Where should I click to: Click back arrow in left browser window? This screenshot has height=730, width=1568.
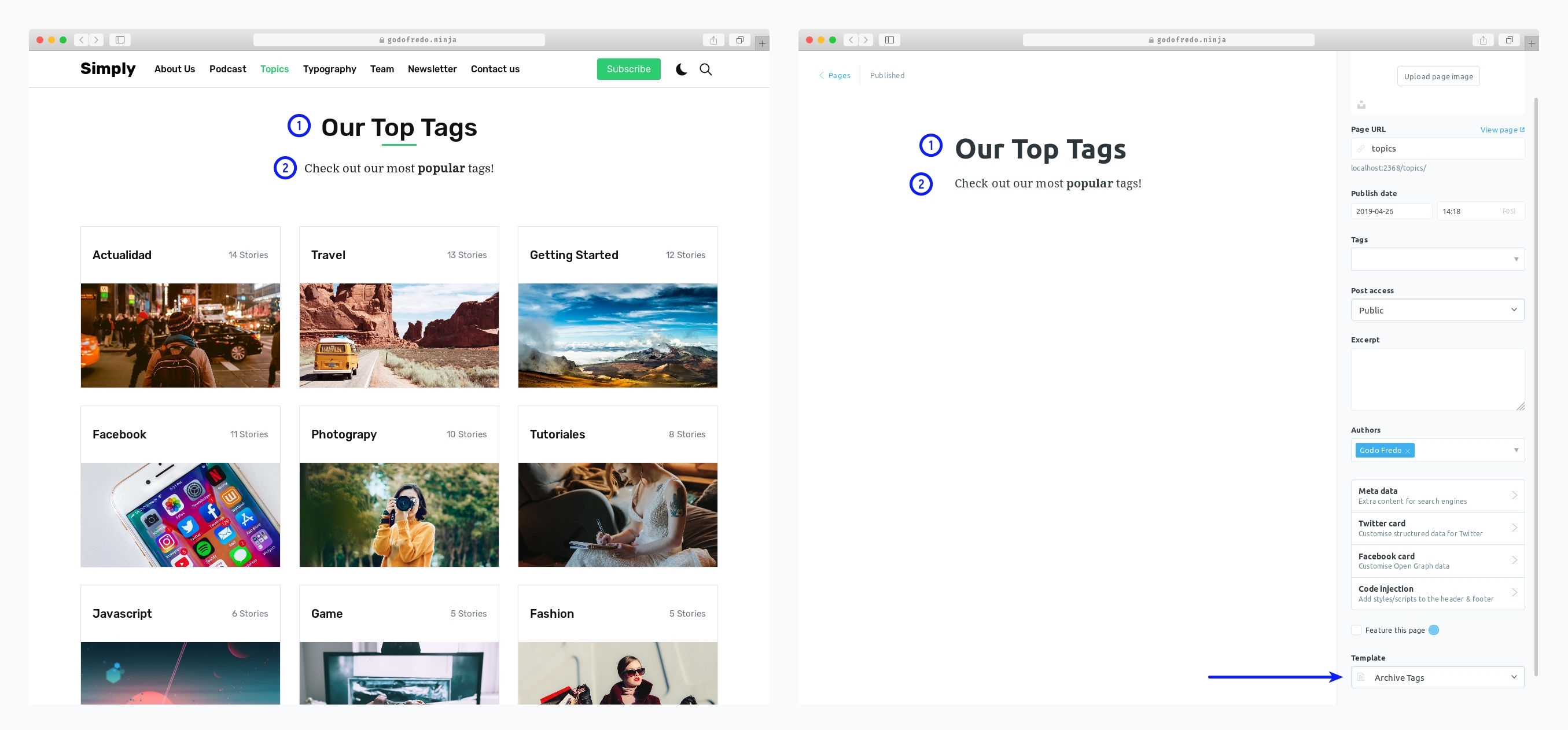(82, 40)
